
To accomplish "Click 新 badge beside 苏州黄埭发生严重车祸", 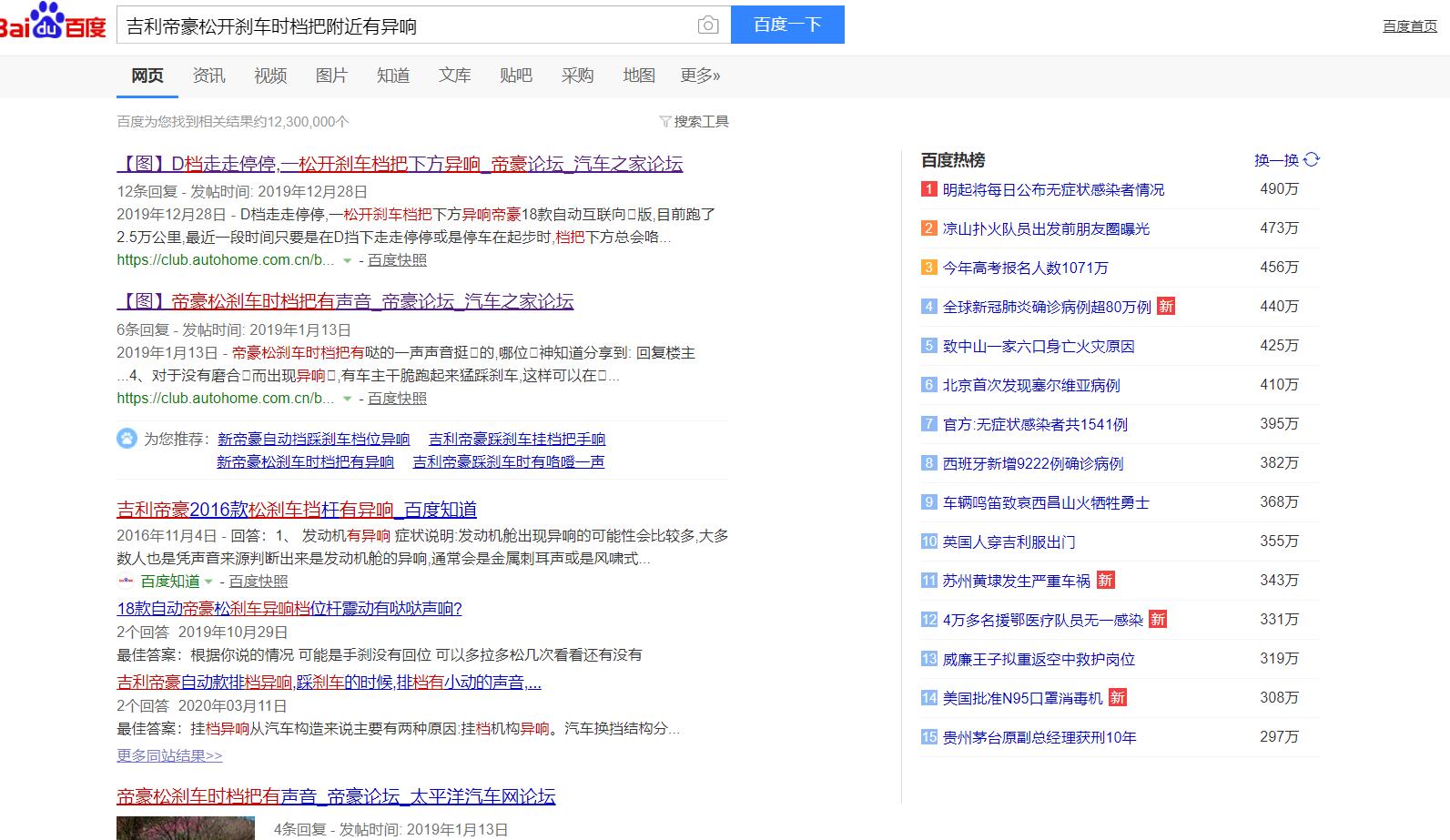I will tap(1105, 580).
